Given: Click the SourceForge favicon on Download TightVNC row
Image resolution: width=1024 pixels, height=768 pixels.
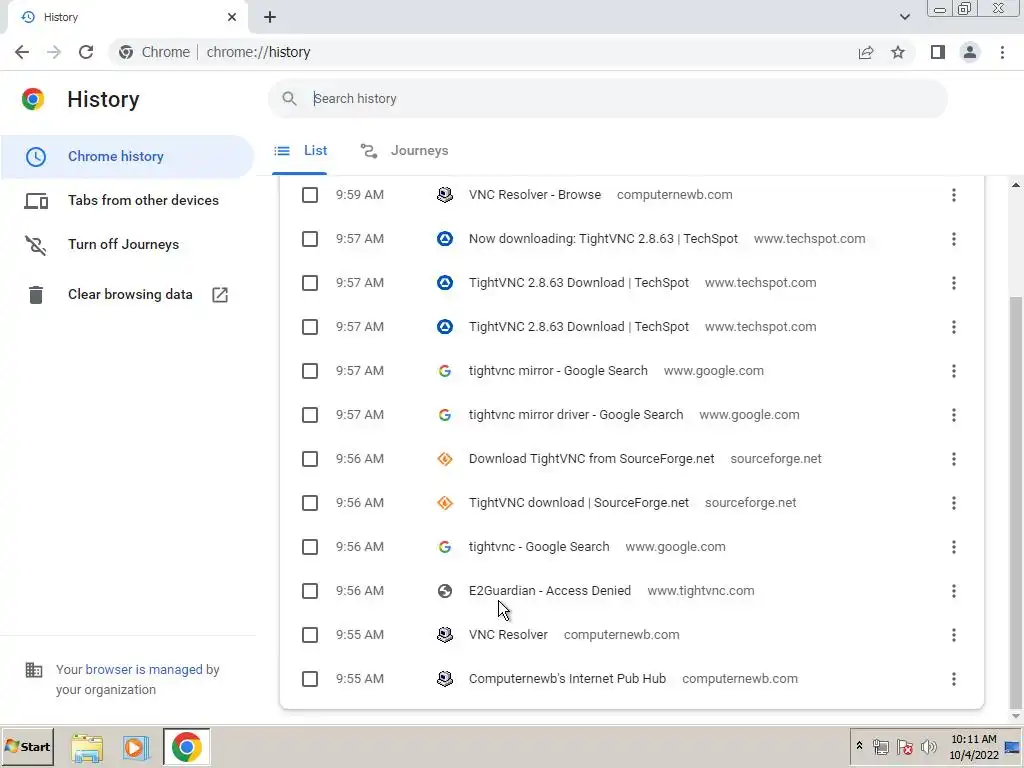Looking at the screenshot, I should [445, 459].
